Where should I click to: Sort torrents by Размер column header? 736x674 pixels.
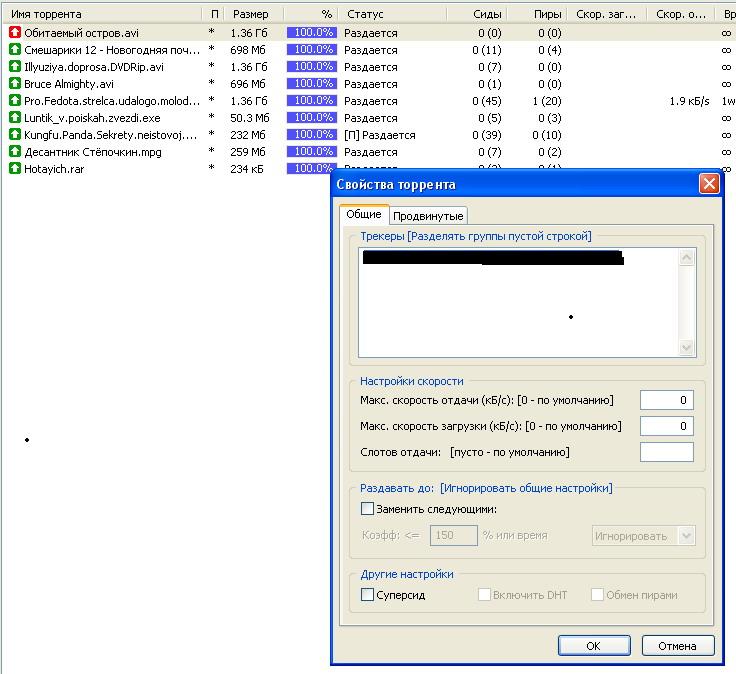click(x=251, y=15)
